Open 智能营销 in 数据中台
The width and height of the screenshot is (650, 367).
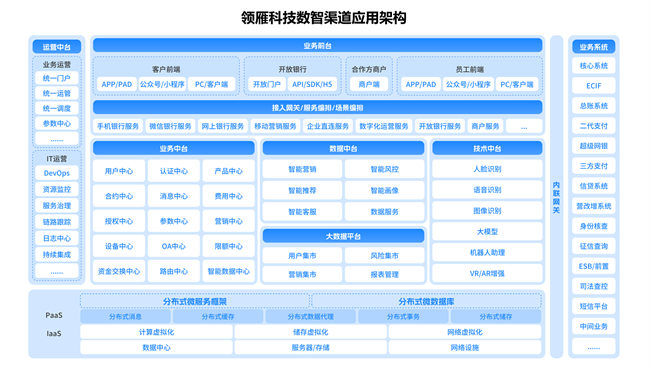302,169
